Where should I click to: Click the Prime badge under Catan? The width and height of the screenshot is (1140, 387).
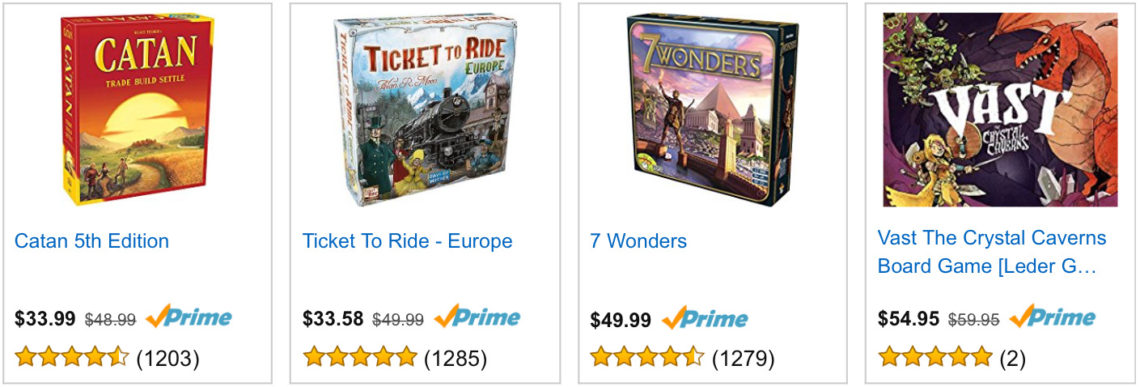coord(189,317)
